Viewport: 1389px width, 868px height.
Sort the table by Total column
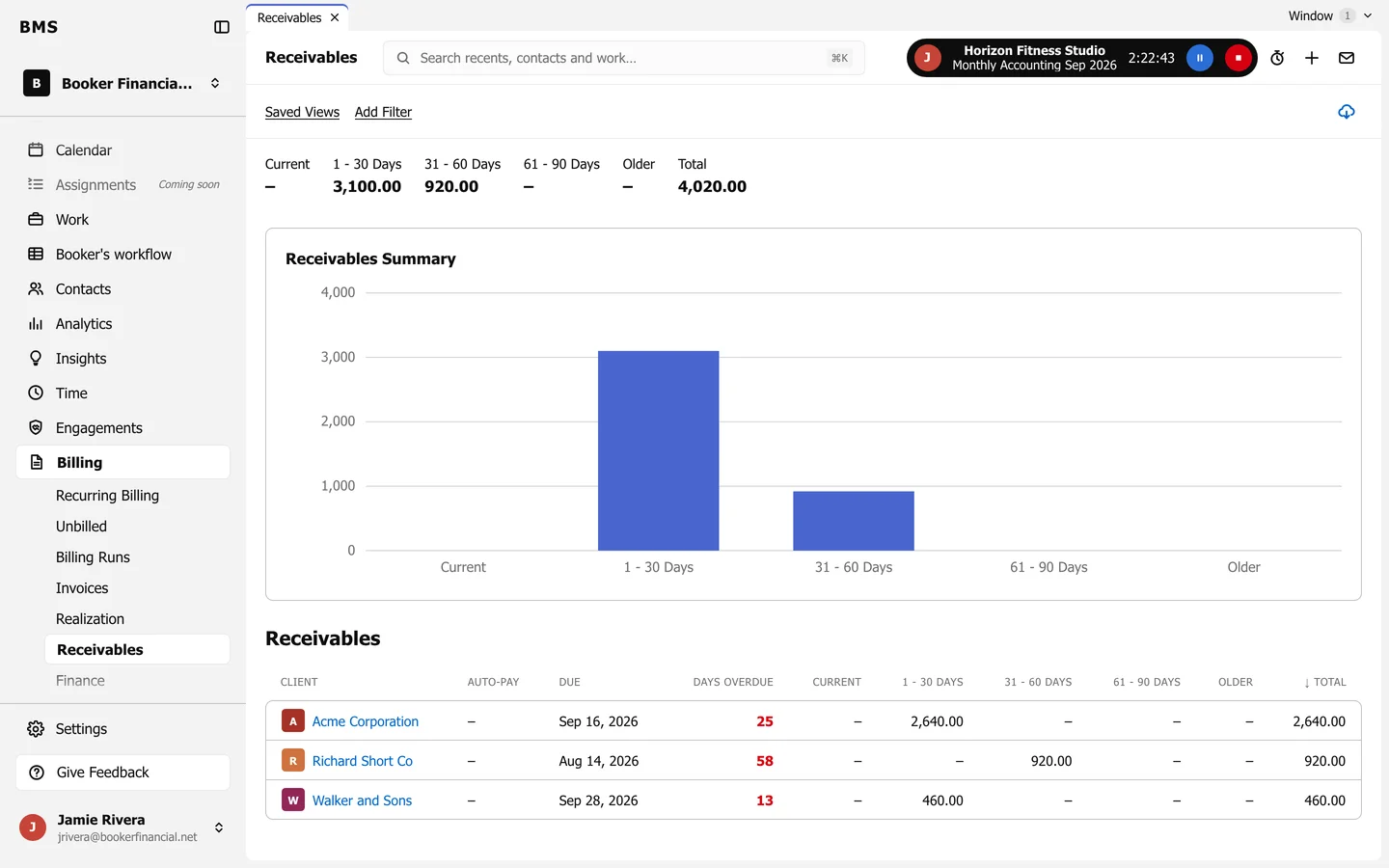[x=1324, y=682]
